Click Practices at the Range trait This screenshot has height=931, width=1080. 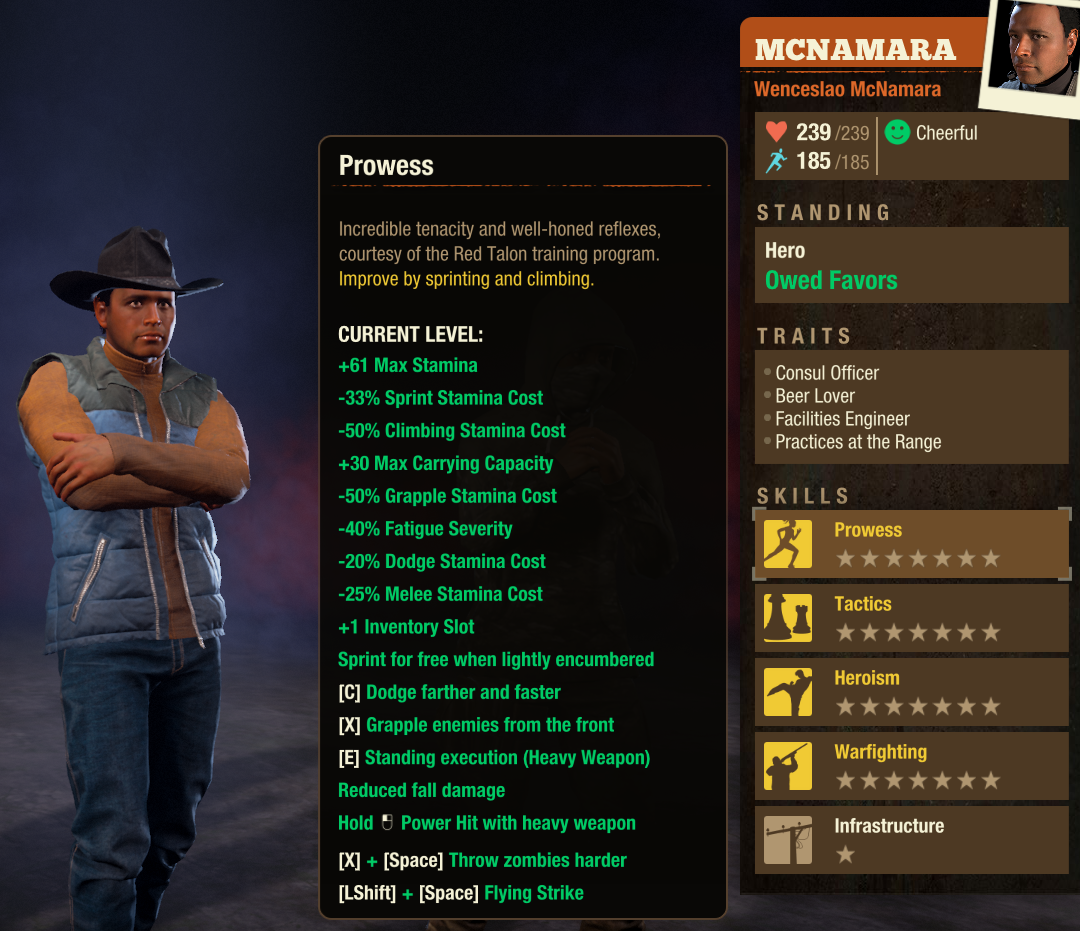point(858,442)
